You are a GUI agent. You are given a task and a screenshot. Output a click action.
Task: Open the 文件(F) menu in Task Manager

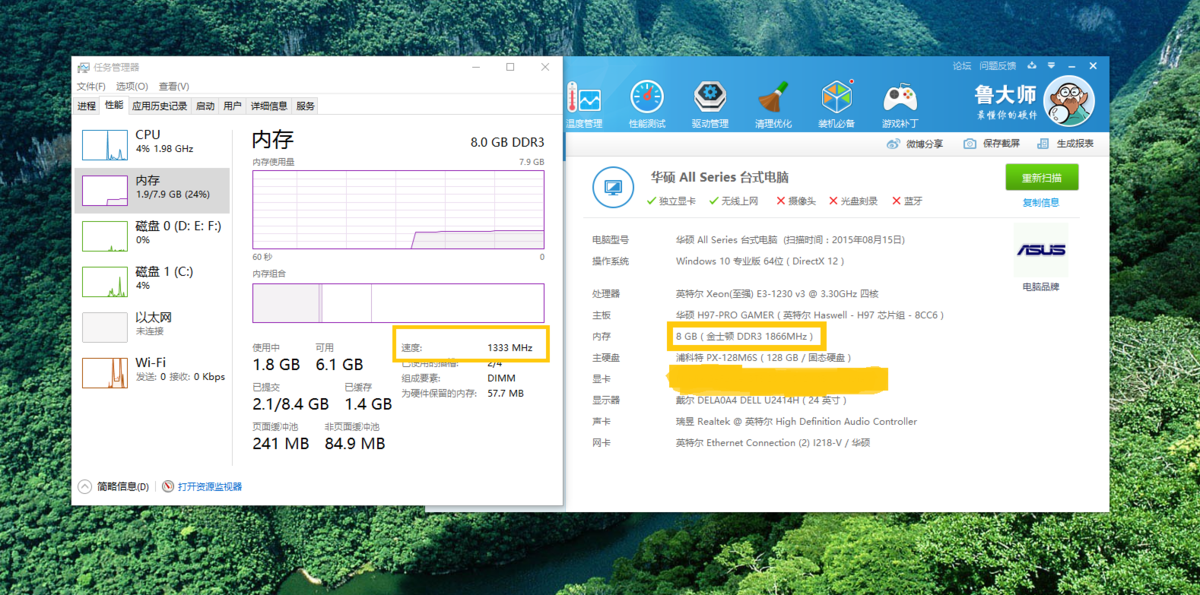coord(92,86)
